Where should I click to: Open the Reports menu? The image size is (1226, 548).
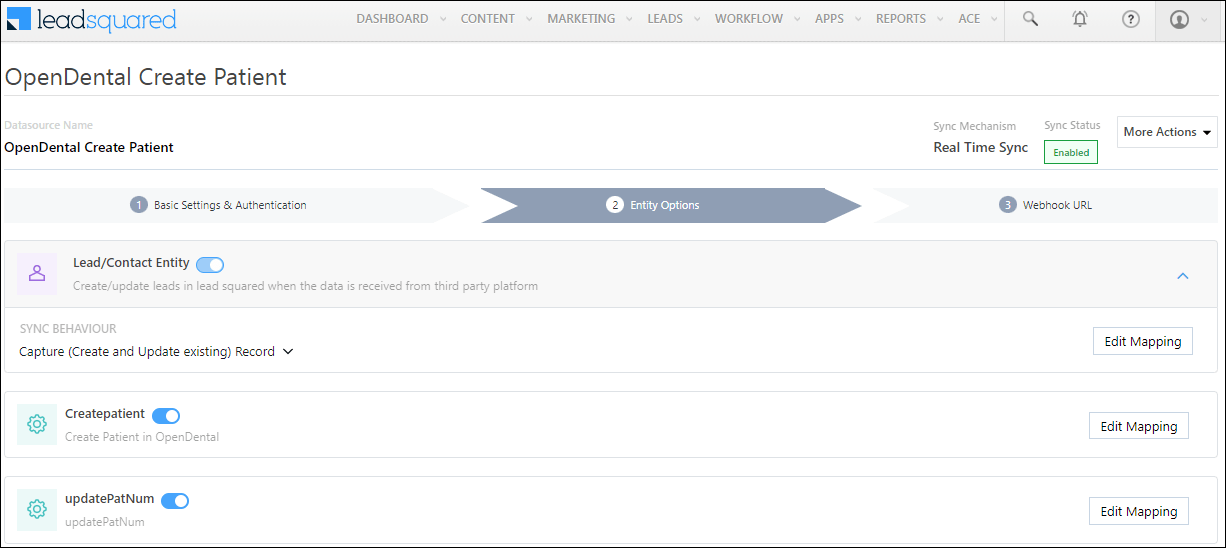tap(908, 19)
